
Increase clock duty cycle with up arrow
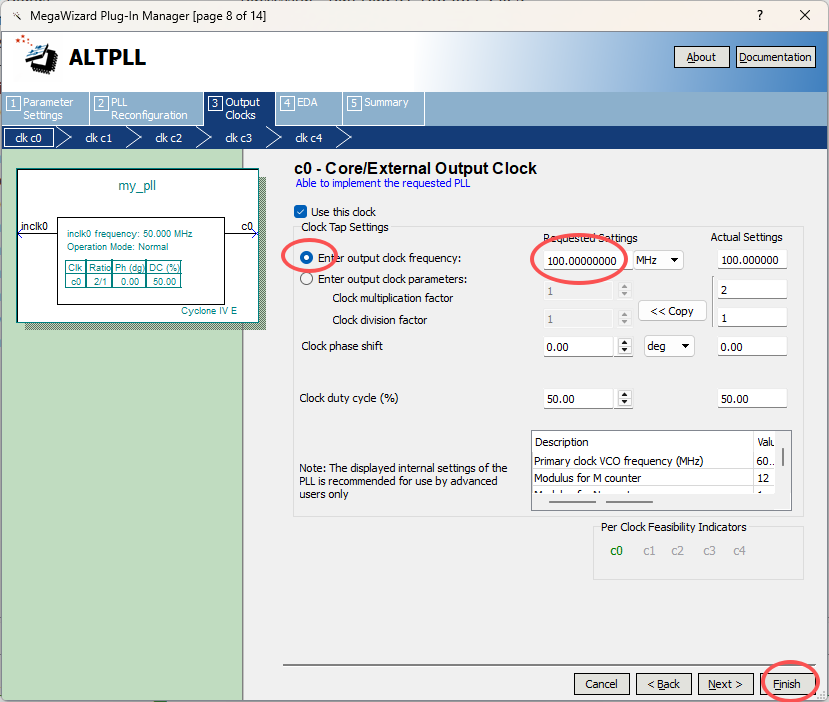[x=624, y=394]
